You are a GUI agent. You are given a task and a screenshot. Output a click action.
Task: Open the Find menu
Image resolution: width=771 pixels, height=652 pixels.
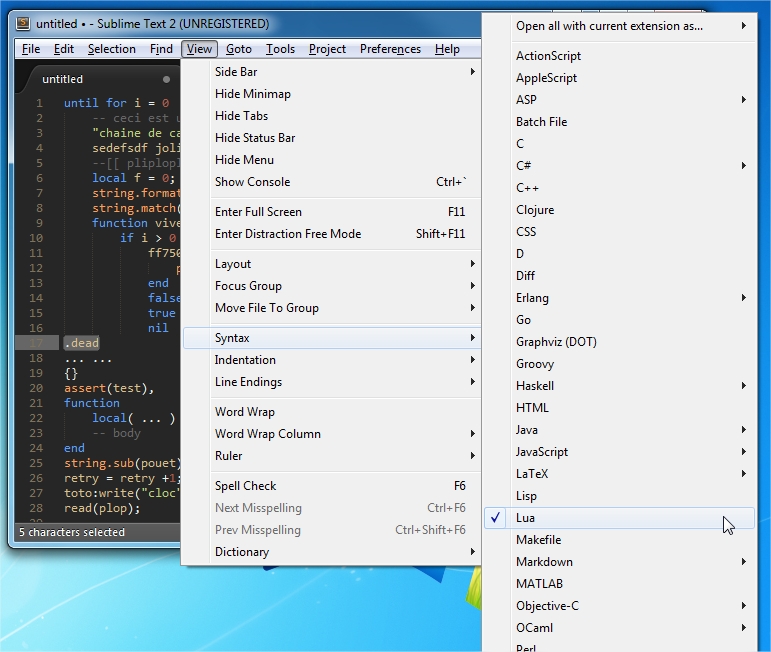click(161, 49)
